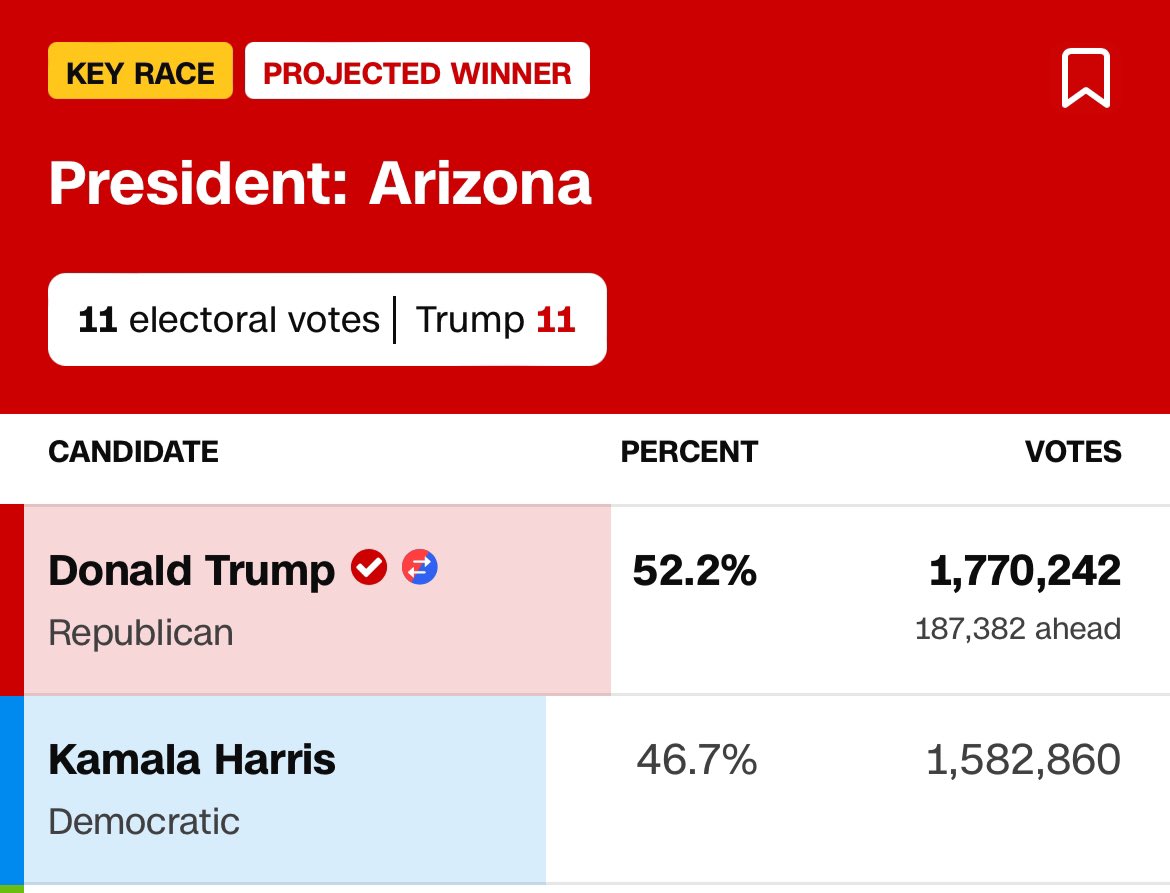Click the Democratic party label
The width and height of the screenshot is (1170, 893).
click(144, 821)
